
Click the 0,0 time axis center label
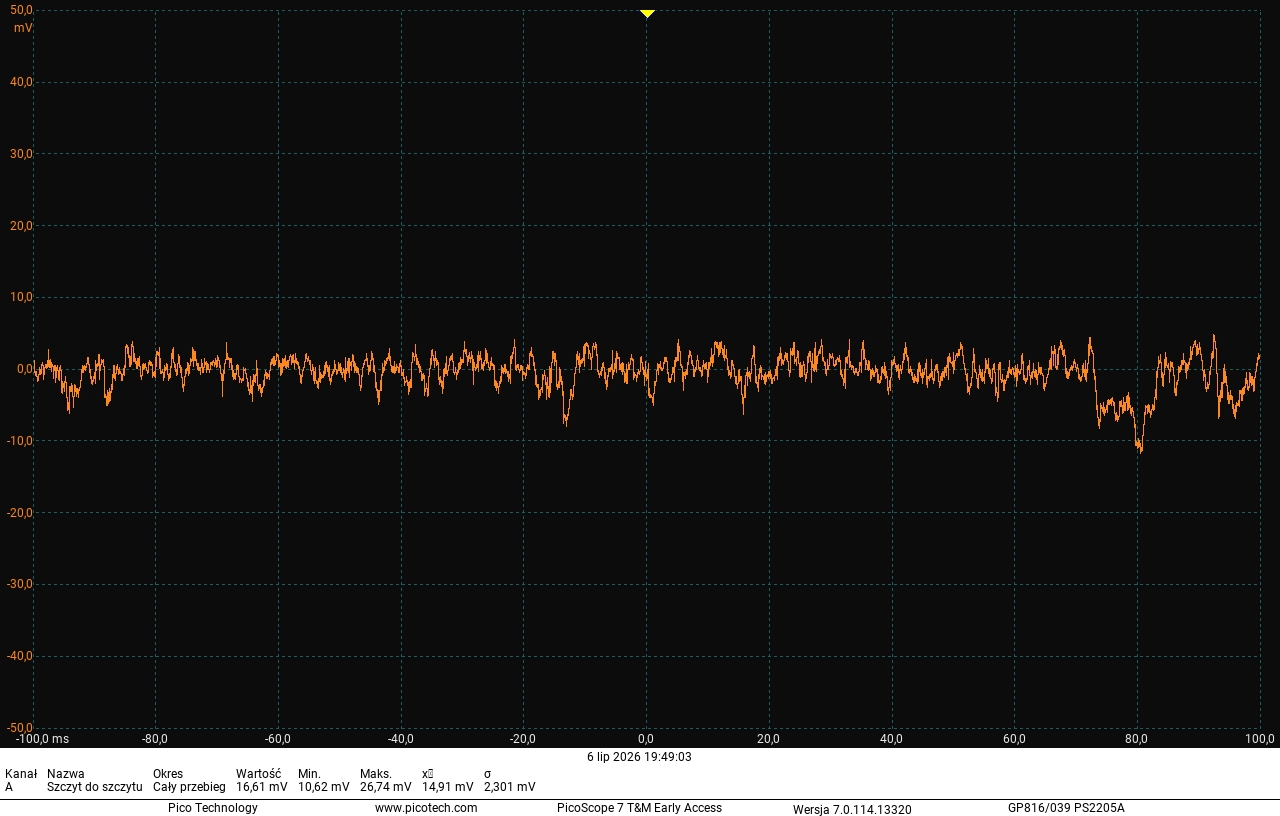pos(646,739)
